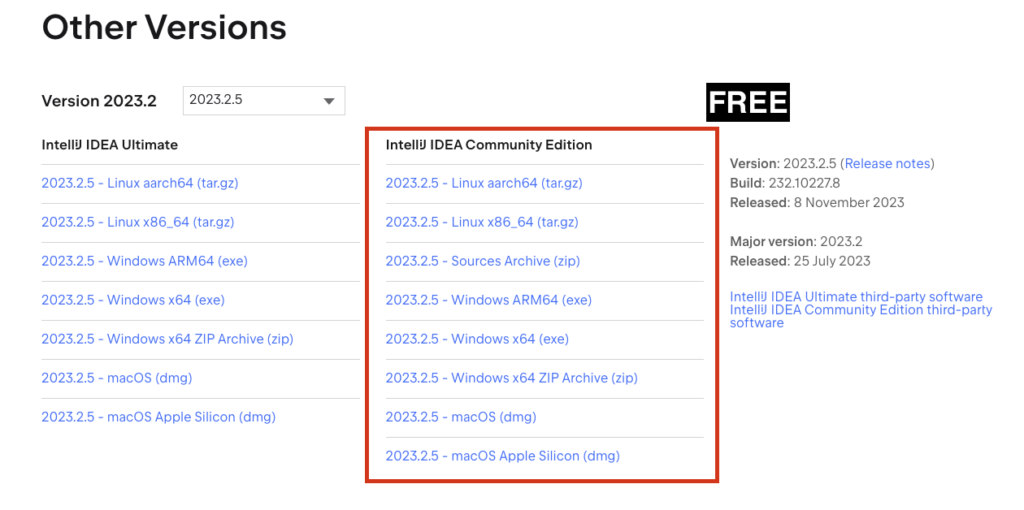Download Community Edition Linux x86_64 (tar.gz)
This screenshot has height=510, width=1024.
(482, 223)
